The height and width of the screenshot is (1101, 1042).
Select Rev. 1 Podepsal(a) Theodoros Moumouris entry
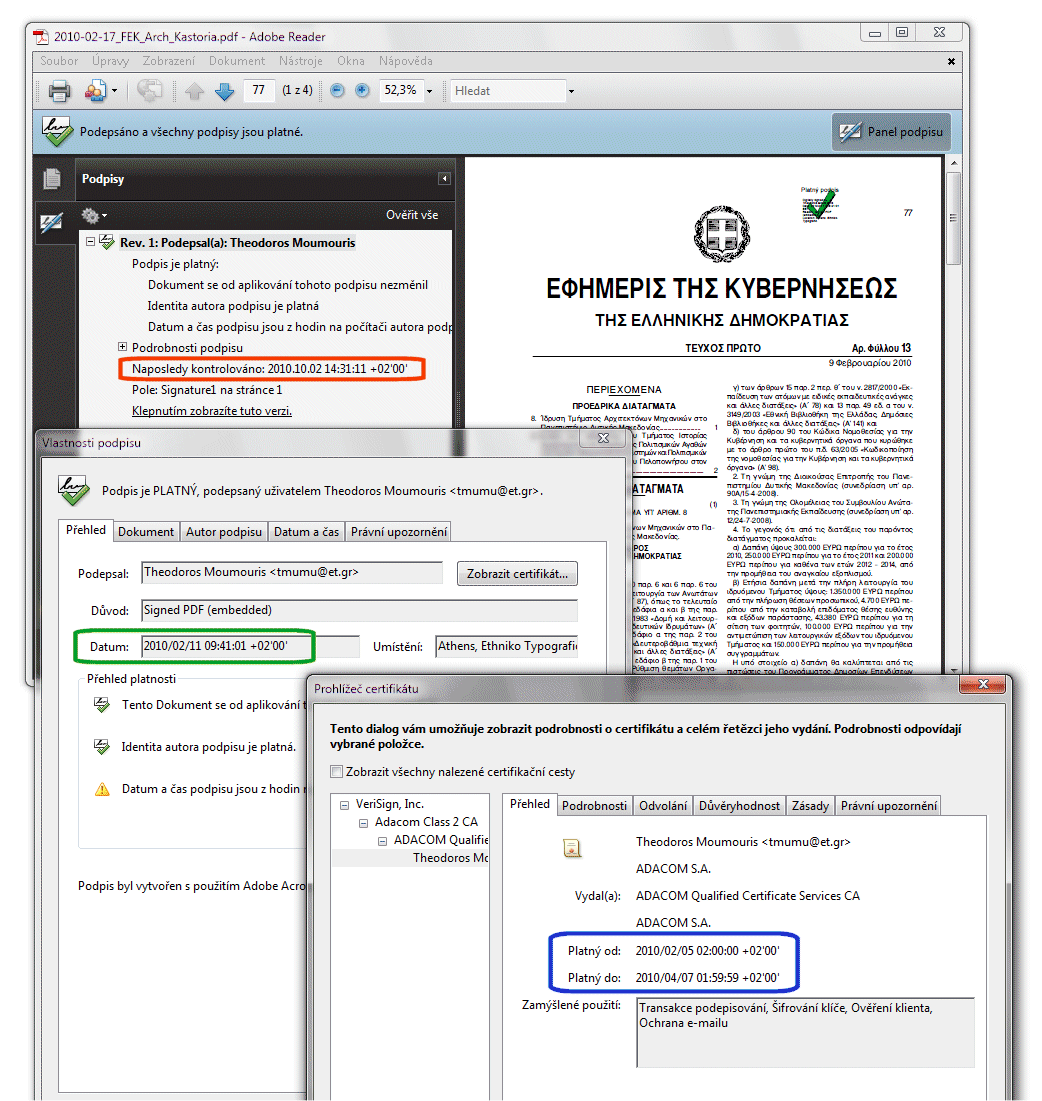(x=237, y=242)
